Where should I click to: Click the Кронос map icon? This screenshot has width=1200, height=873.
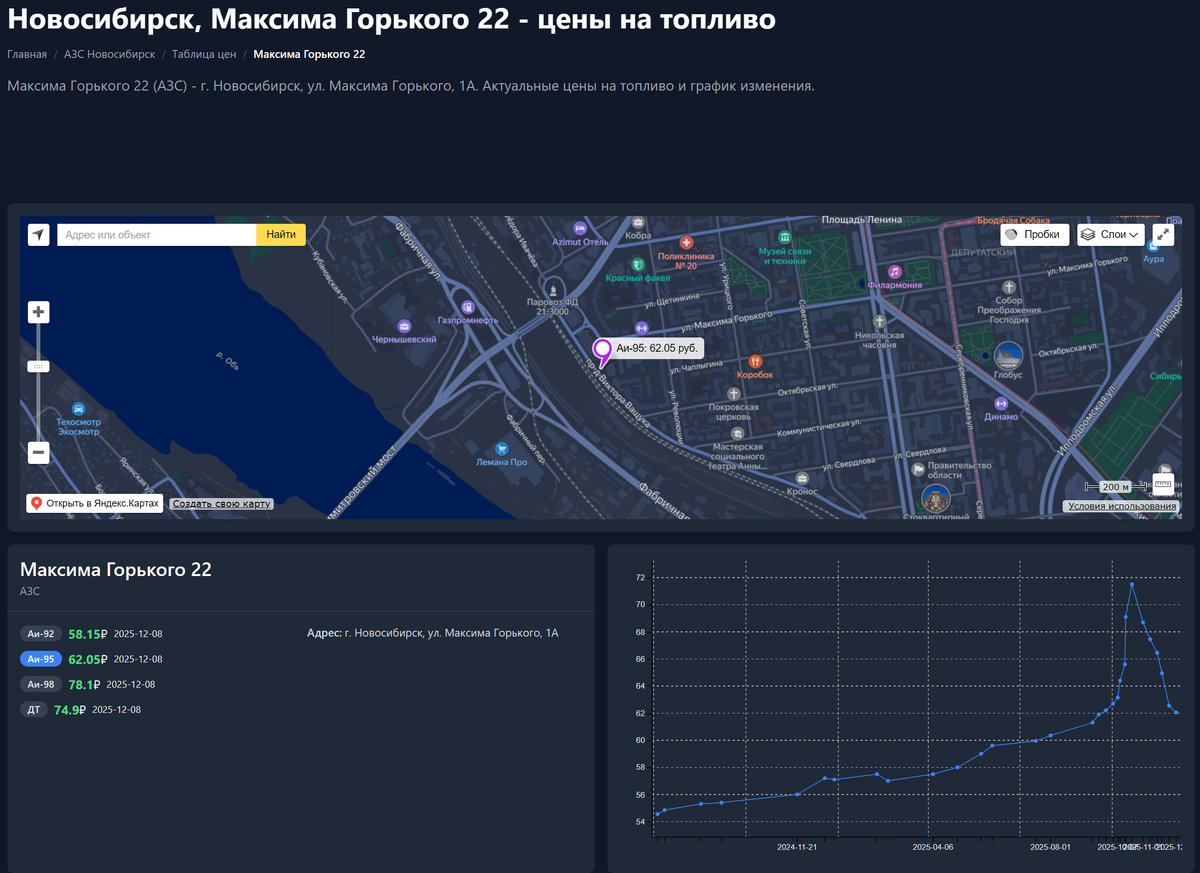[x=801, y=478]
